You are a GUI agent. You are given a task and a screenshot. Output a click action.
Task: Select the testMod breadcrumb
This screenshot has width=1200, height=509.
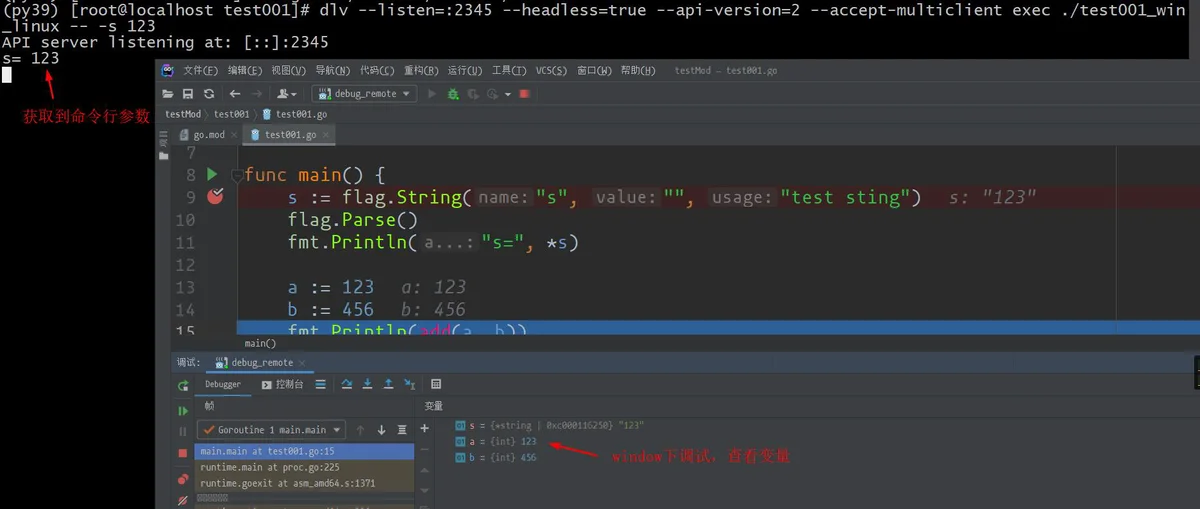183,114
